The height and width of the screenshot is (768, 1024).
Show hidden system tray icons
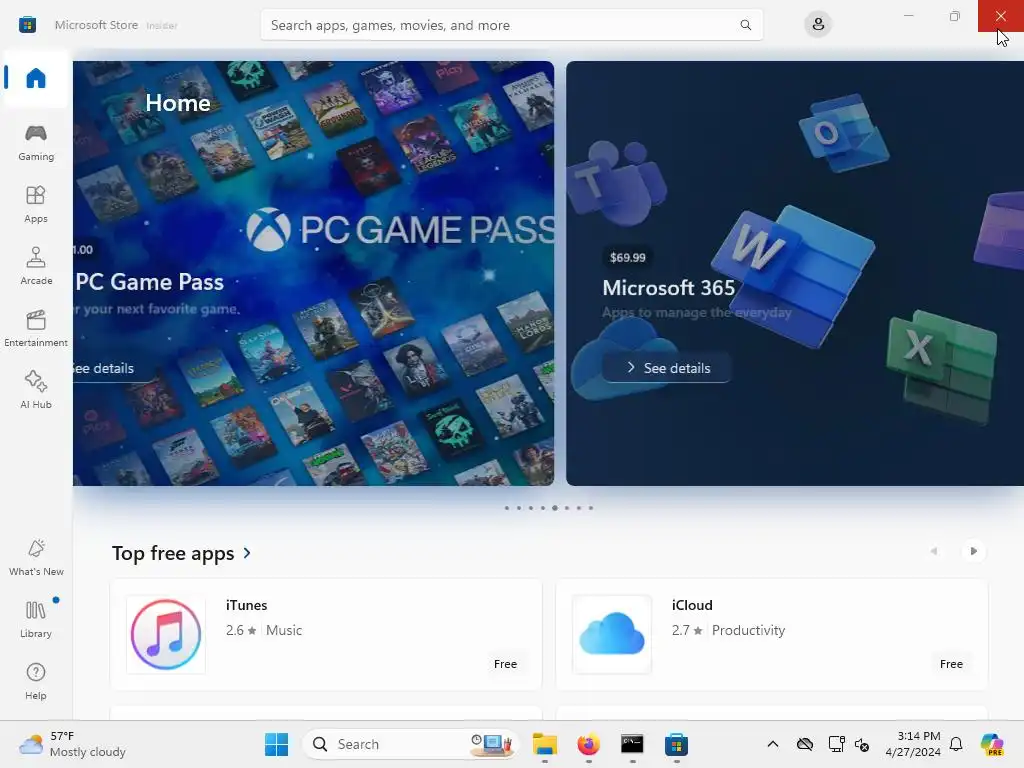click(x=773, y=744)
